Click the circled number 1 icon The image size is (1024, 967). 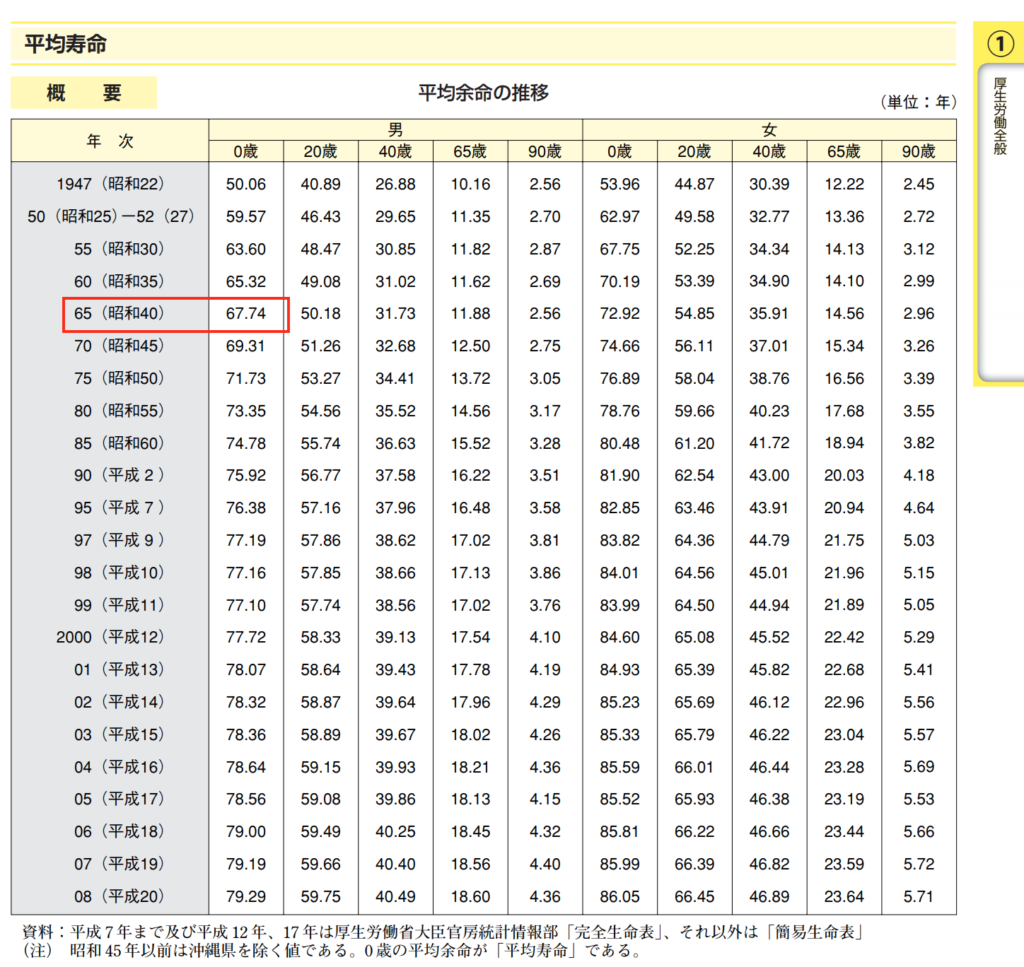(x=1000, y=43)
